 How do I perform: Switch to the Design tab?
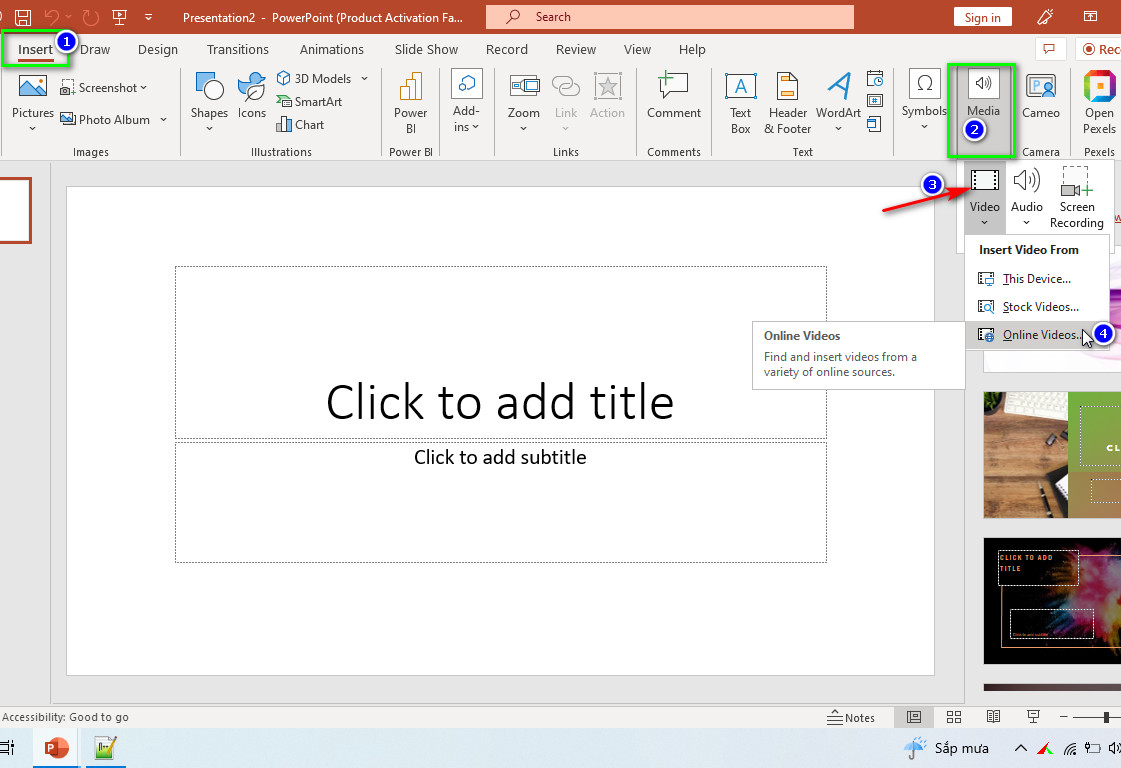coord(158,49)
